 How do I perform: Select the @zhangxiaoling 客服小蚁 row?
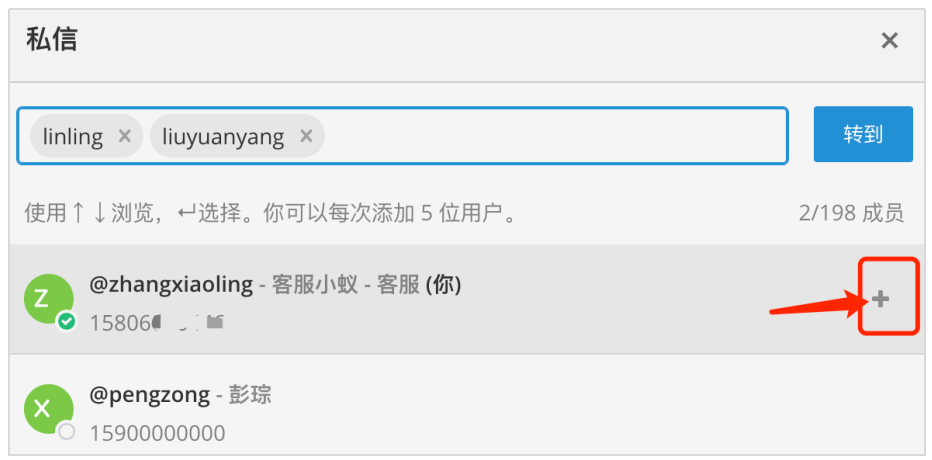[x=466, y=299]
